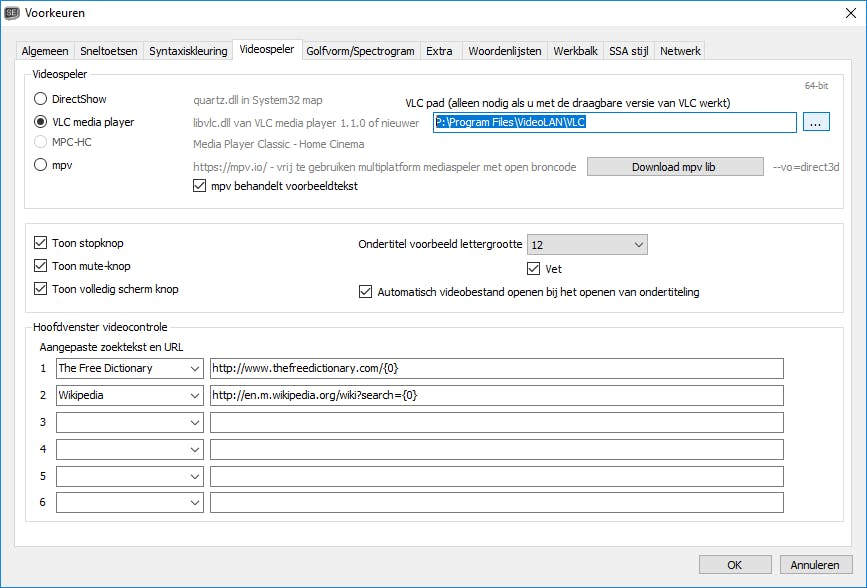Click the Subtitle Edit app icon in title bar
Viewport: 867px width, 588px height.
[13, 13]
